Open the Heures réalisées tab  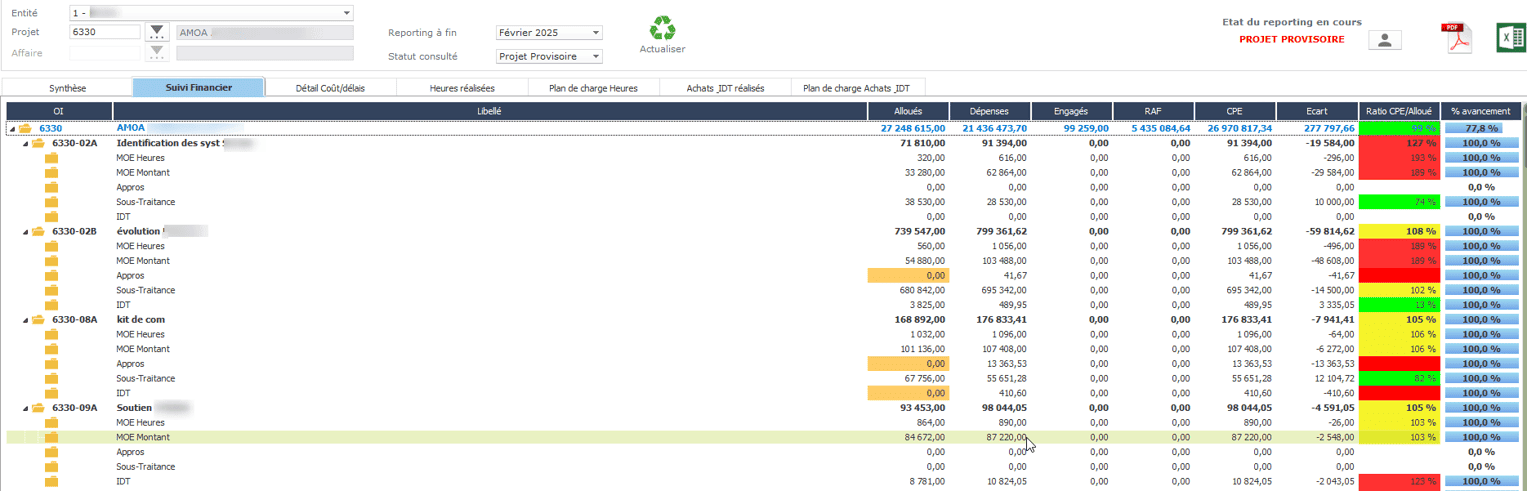462,88
